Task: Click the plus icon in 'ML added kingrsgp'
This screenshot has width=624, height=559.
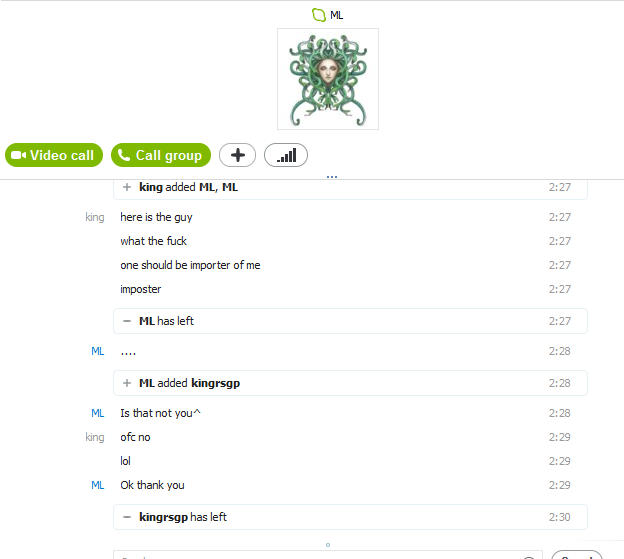Action: click(127, 383)
